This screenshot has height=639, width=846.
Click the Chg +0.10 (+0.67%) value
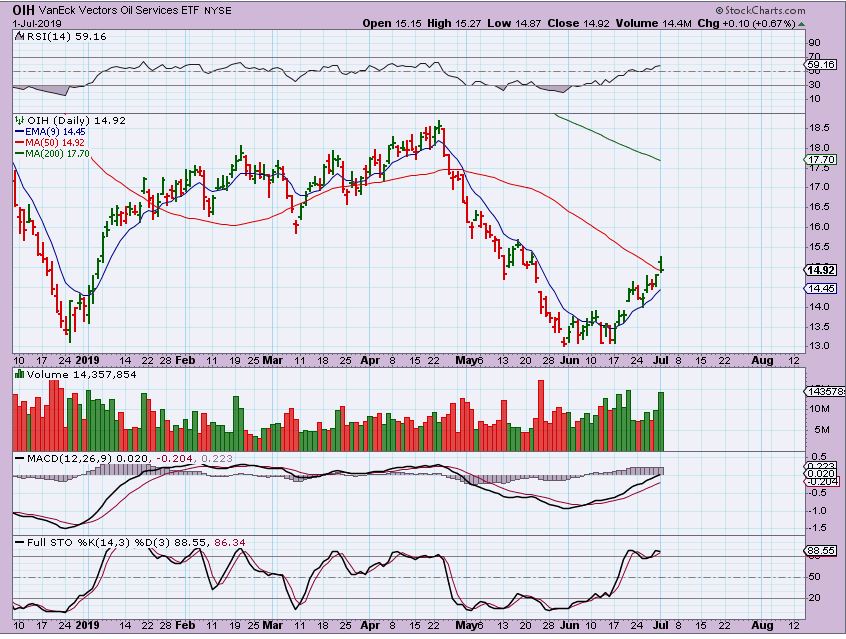pos(746,23)
